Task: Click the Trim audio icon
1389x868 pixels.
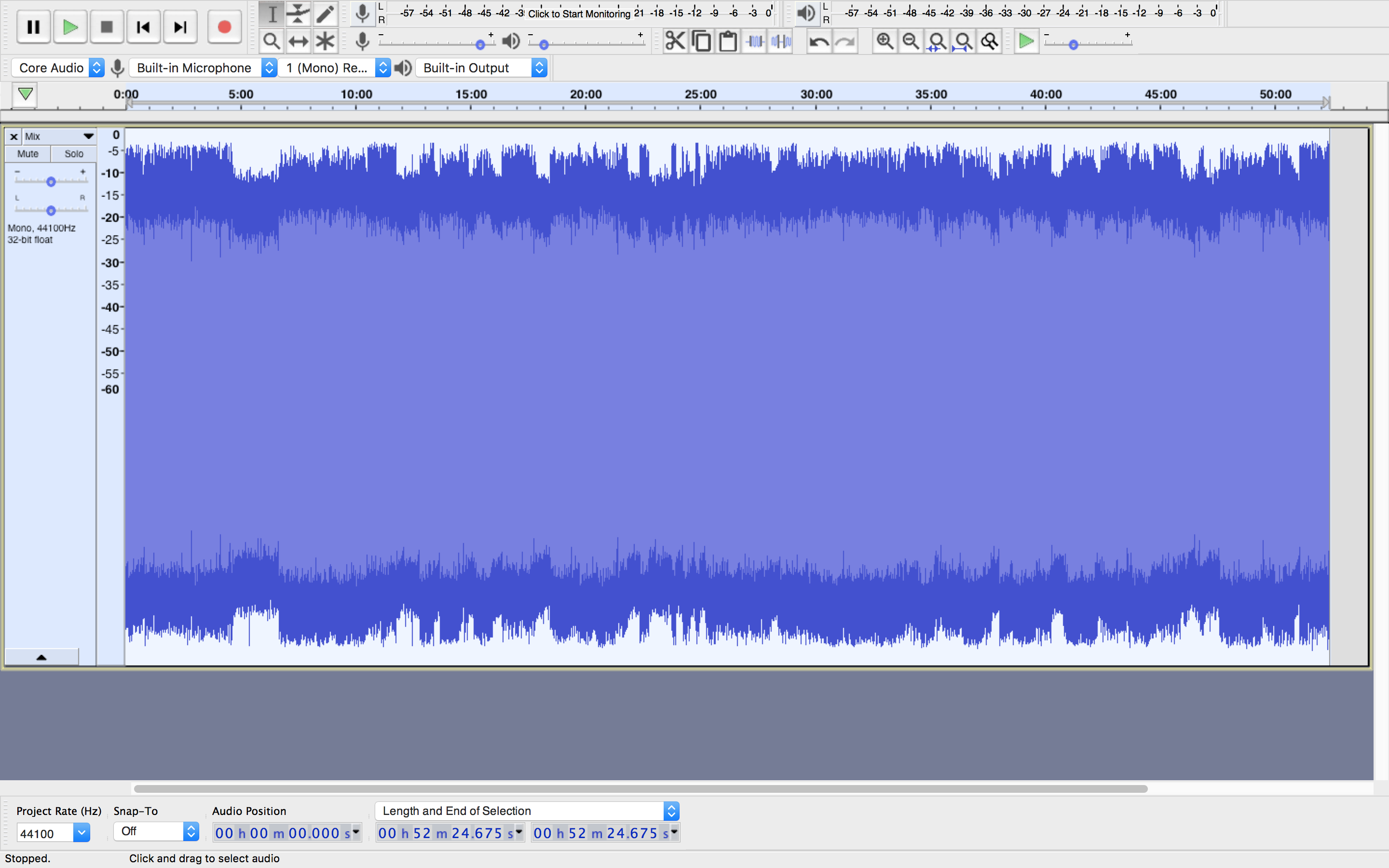Action: point(755,41)
